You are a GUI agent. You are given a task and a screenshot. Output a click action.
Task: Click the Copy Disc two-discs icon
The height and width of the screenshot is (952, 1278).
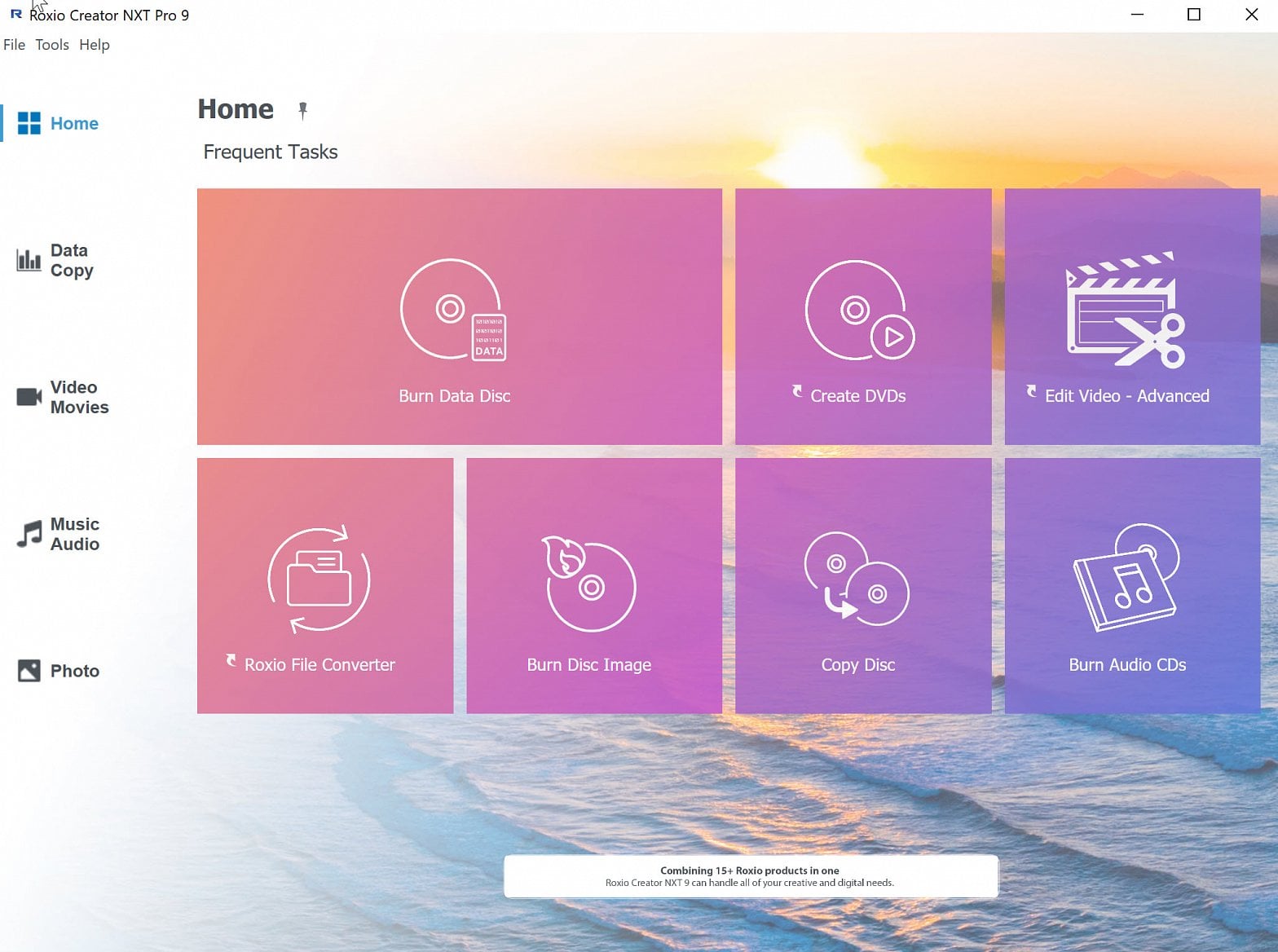coord(857,579)
